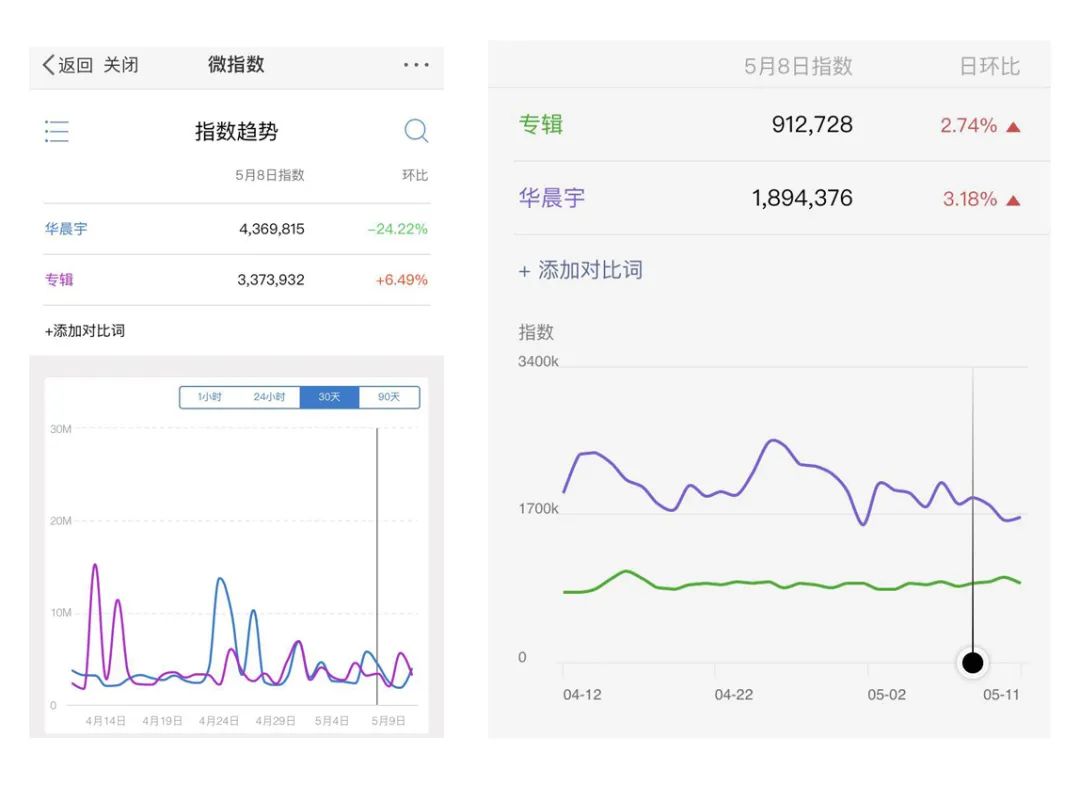Select the 华晨宇 keyword label

[x=68, y=228]
